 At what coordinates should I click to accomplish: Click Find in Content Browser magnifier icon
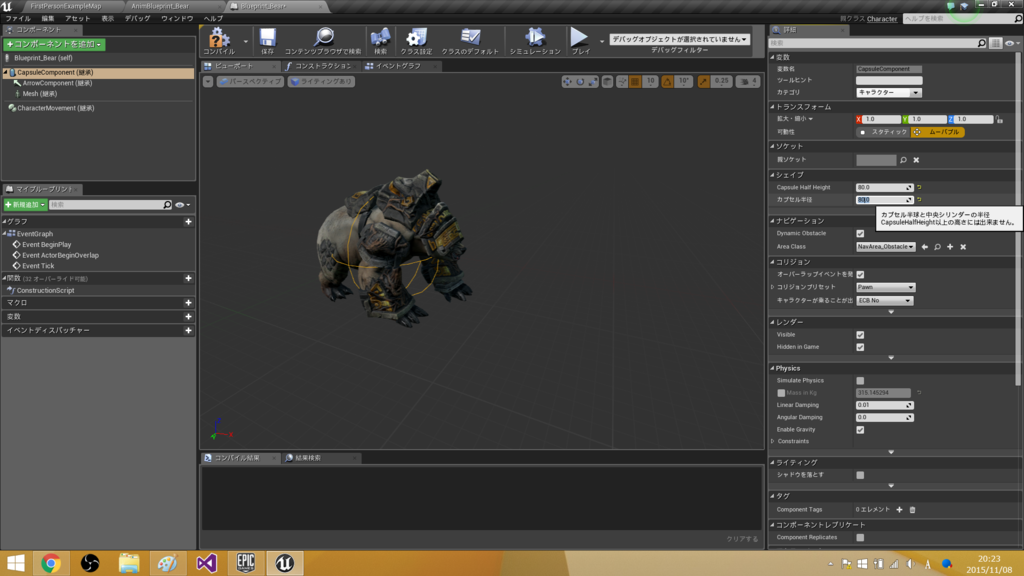[323, 40]
